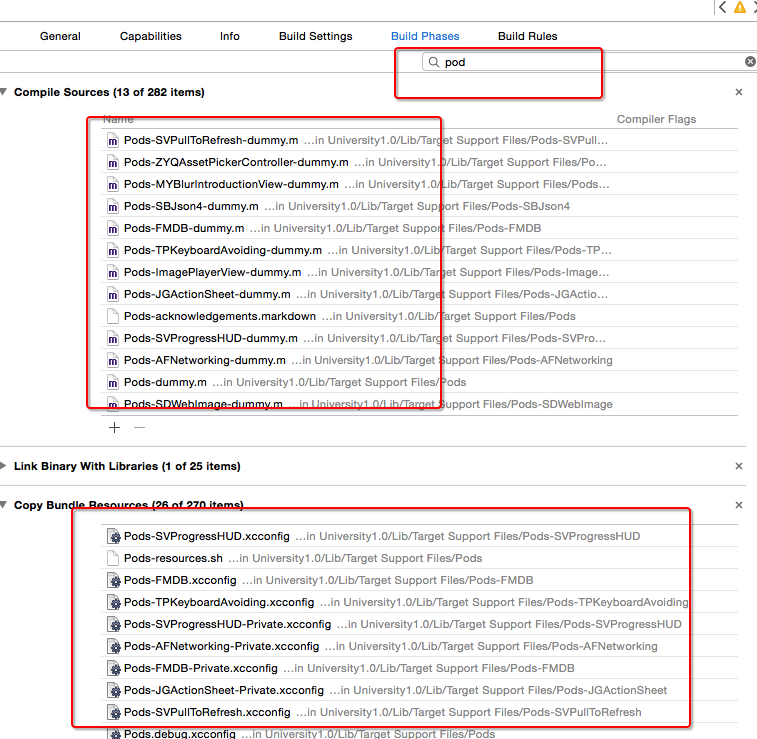Image resolution: width=757 pixels, height=739 pixels.
Task: Select Pods-FMDB-Private.xcconfig gear icon
Action: [113, 669]
